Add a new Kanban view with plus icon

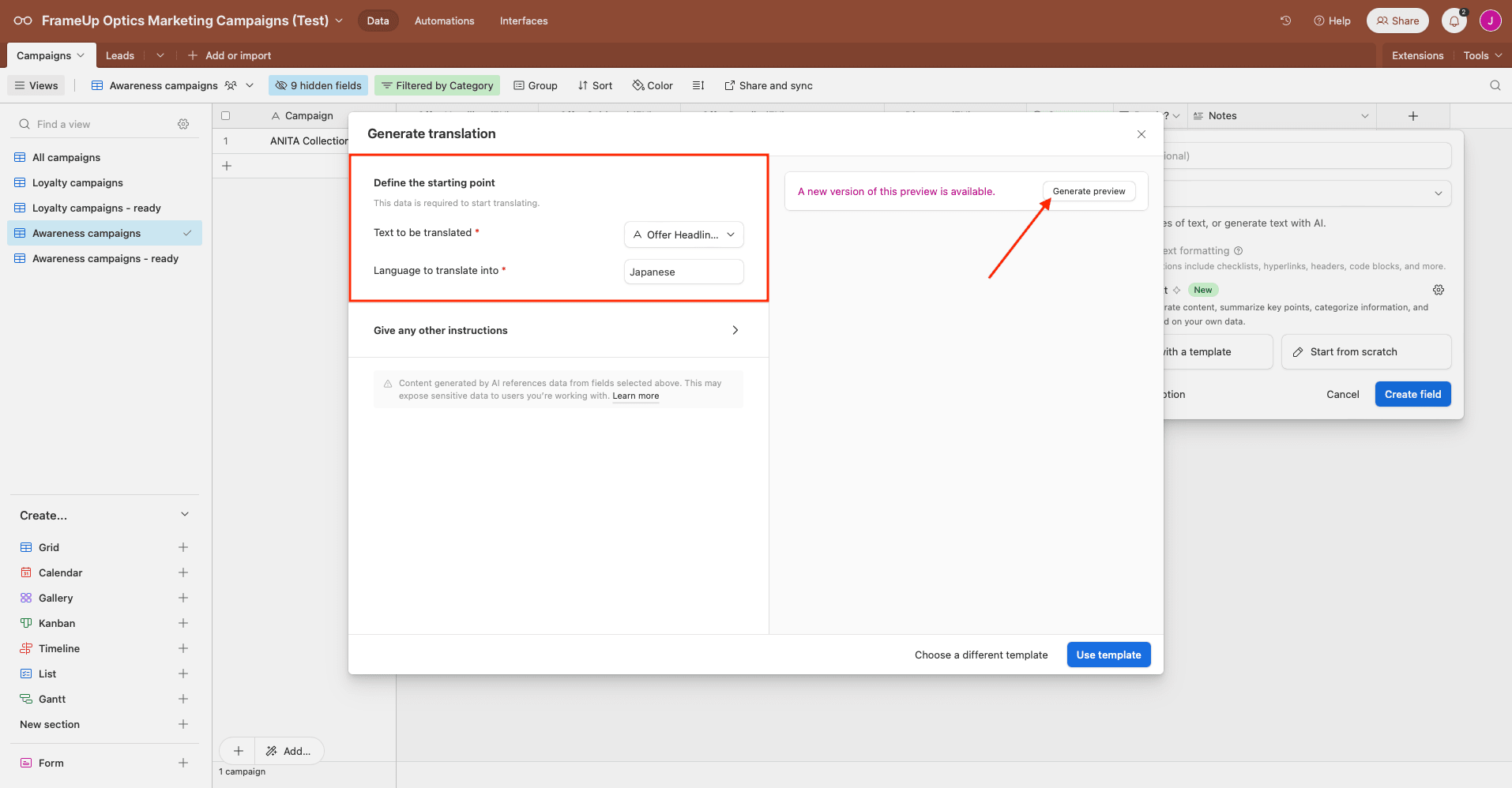point(182,623)
